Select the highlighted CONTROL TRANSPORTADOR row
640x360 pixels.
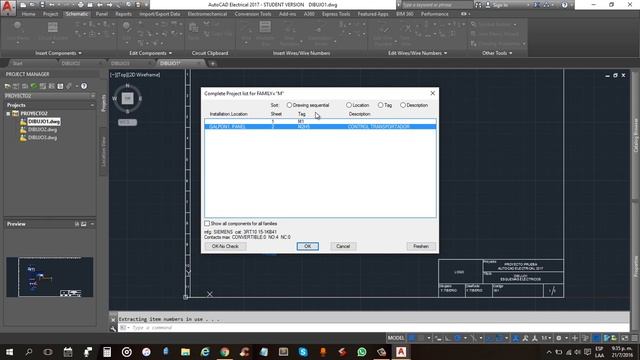(320, 127)
